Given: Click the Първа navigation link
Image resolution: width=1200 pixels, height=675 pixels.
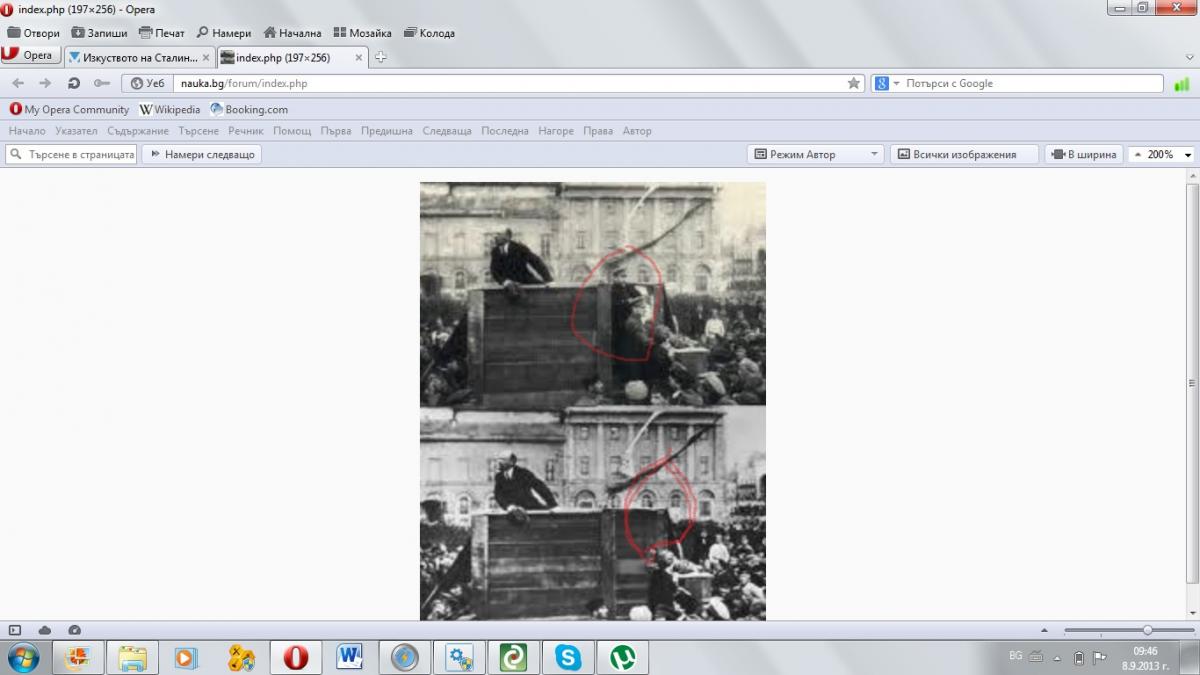Looking at the screenshot, I should coord(336,131).
